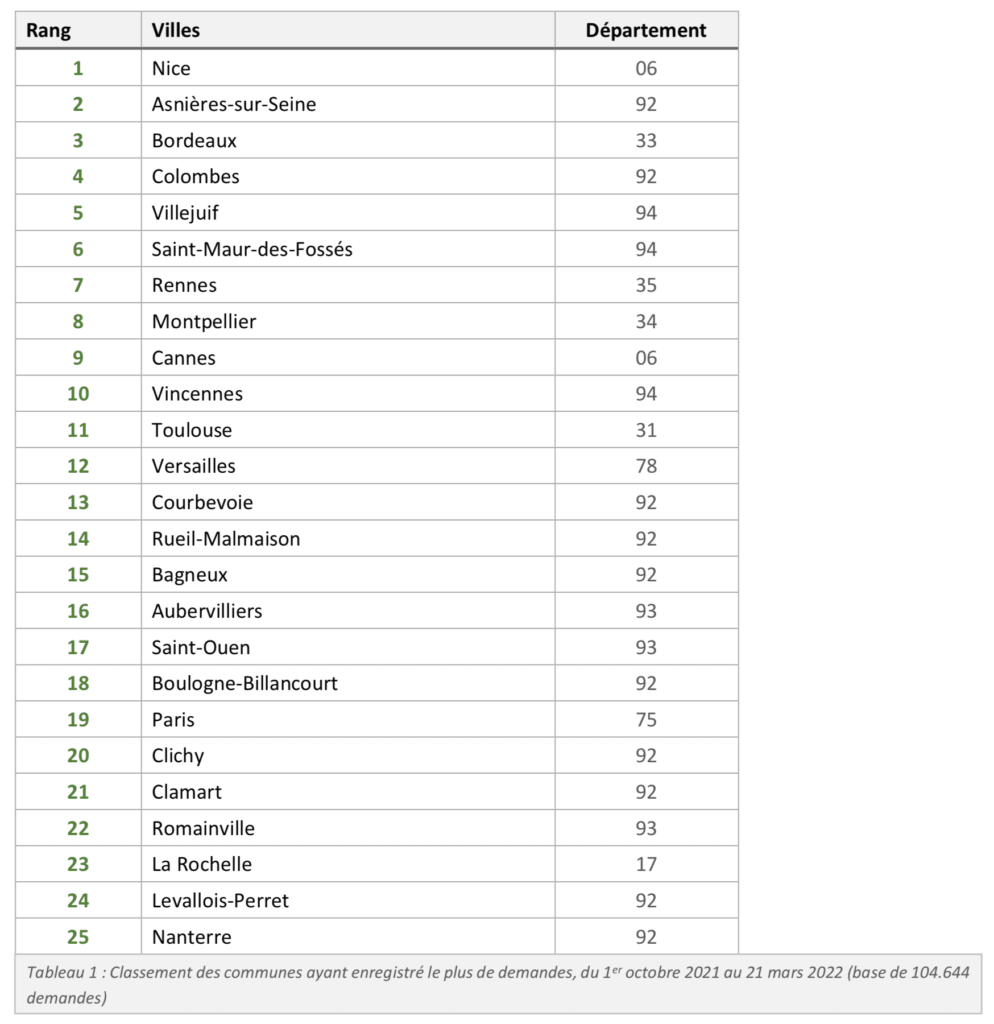Screen dimensions: 994x1024
Task: Select department 78 next to Versailles
Action: [x=646, y=466]
